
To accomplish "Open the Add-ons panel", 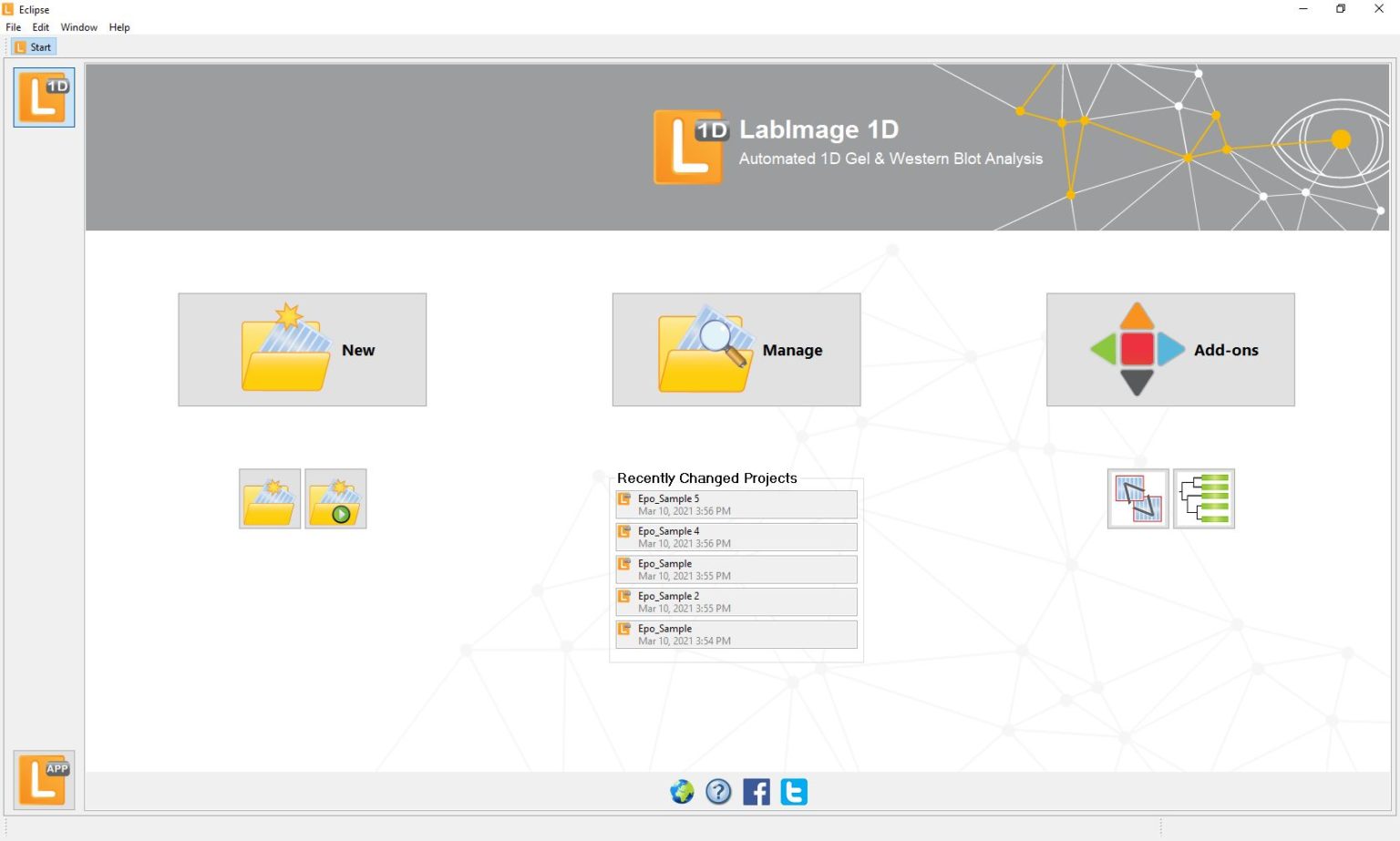I will click(1170, 350).
